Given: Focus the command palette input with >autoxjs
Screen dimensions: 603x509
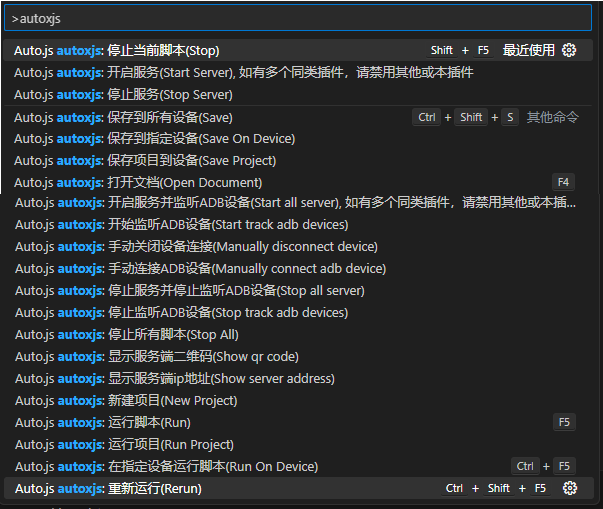Looking at the screenshot, I should [298, 18].
